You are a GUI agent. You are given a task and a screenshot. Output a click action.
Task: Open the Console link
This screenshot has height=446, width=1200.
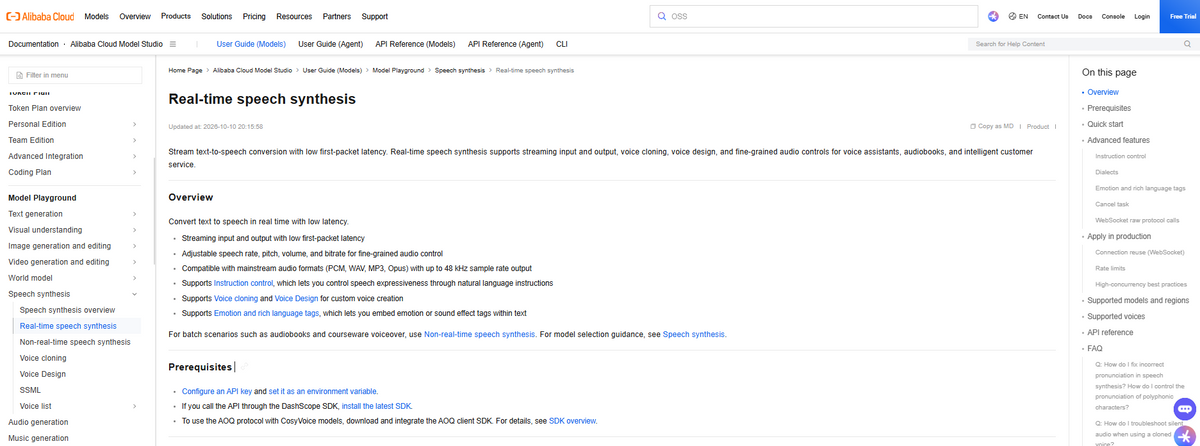(x=1113, y=16)
